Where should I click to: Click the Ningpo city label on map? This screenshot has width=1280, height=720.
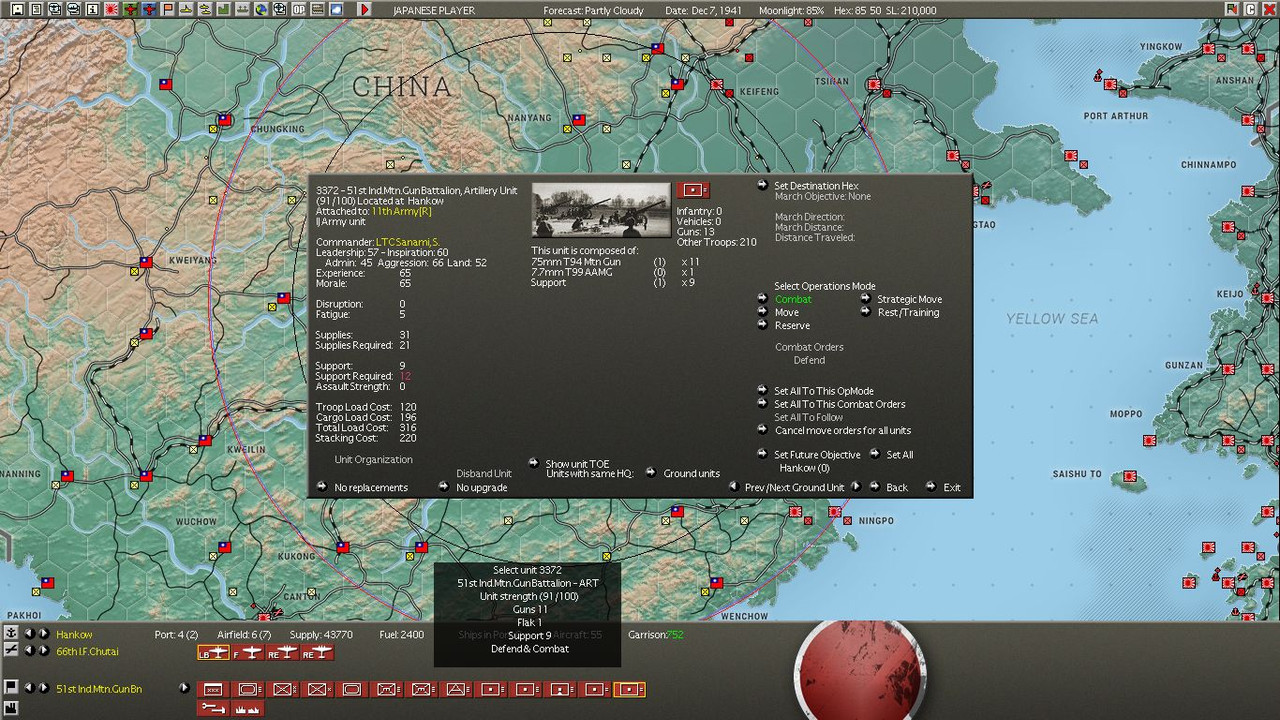(x=876, y=520)
